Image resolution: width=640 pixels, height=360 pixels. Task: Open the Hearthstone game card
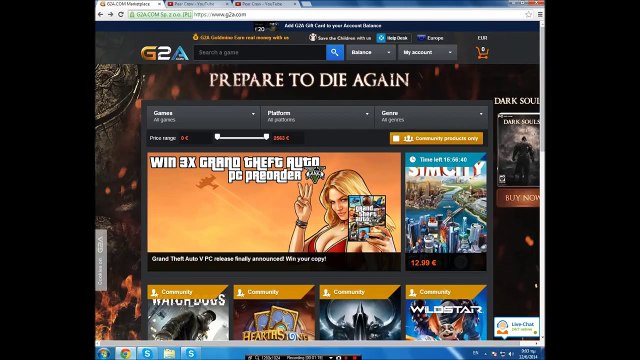[x=274, y=313]
